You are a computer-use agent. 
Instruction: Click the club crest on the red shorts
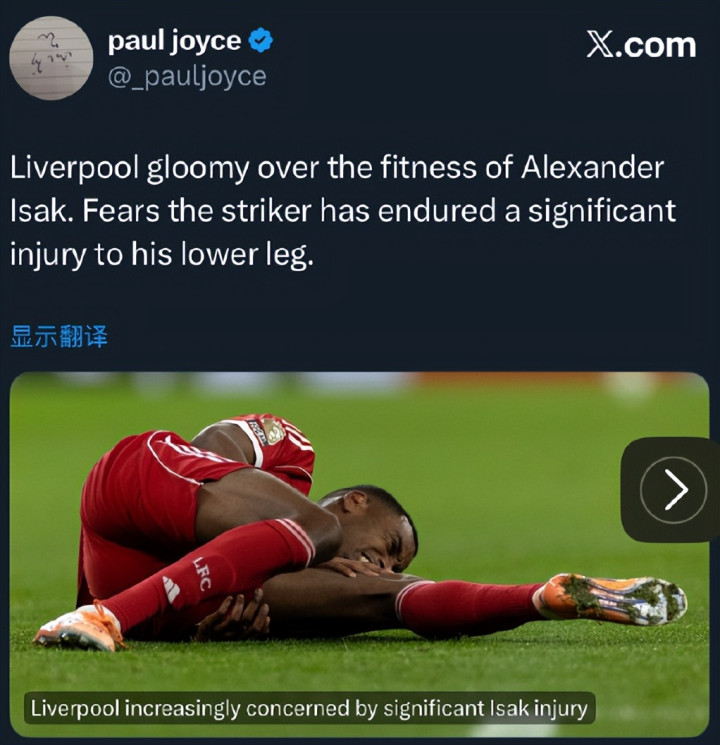(x=273, y=431)
